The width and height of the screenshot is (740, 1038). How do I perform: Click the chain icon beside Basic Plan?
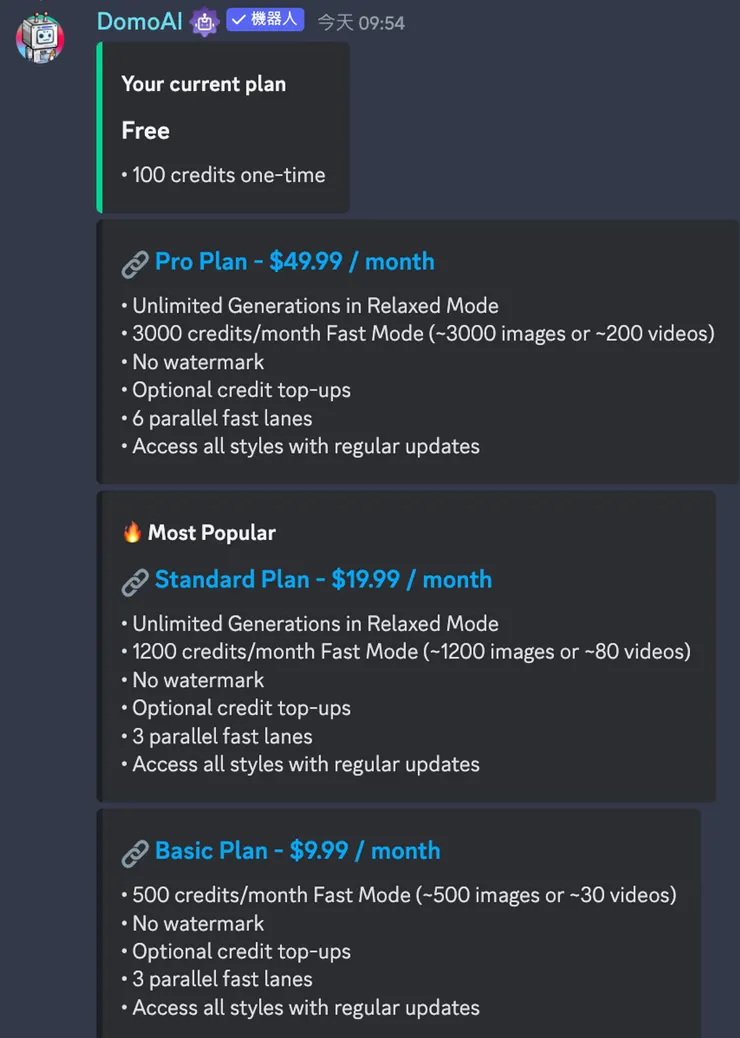(134, 852)
